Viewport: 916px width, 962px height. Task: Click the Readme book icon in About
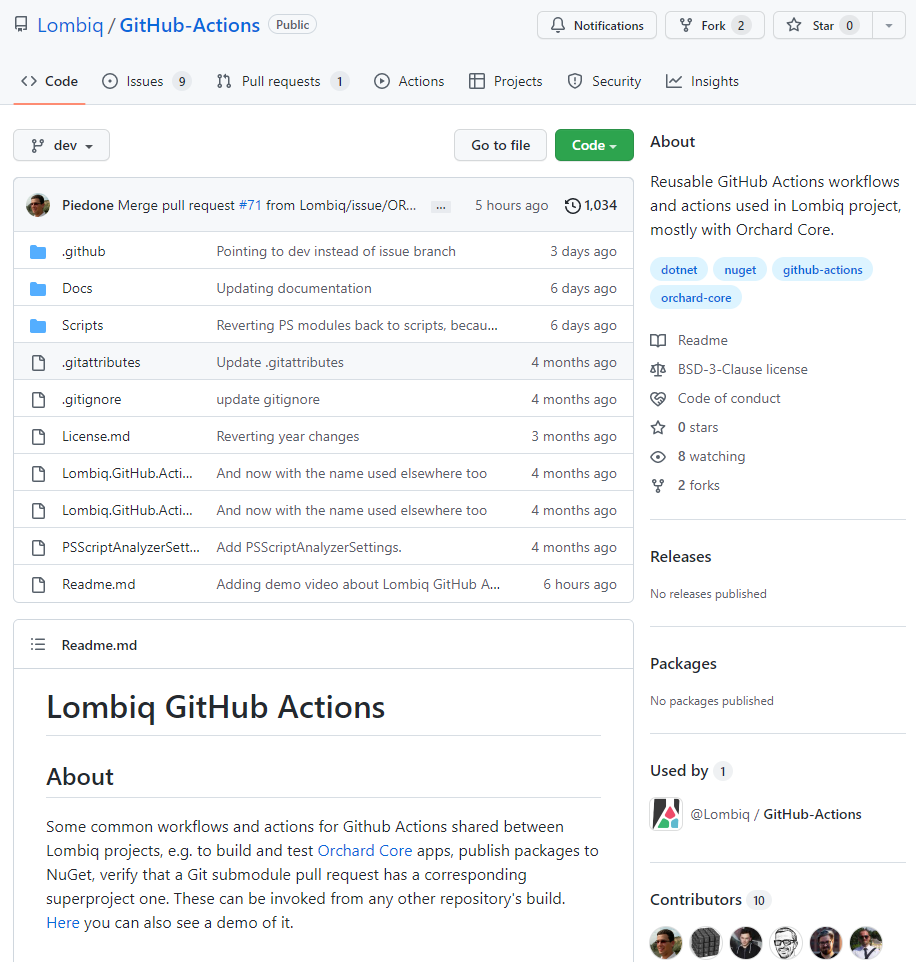[x=658, y=341]
